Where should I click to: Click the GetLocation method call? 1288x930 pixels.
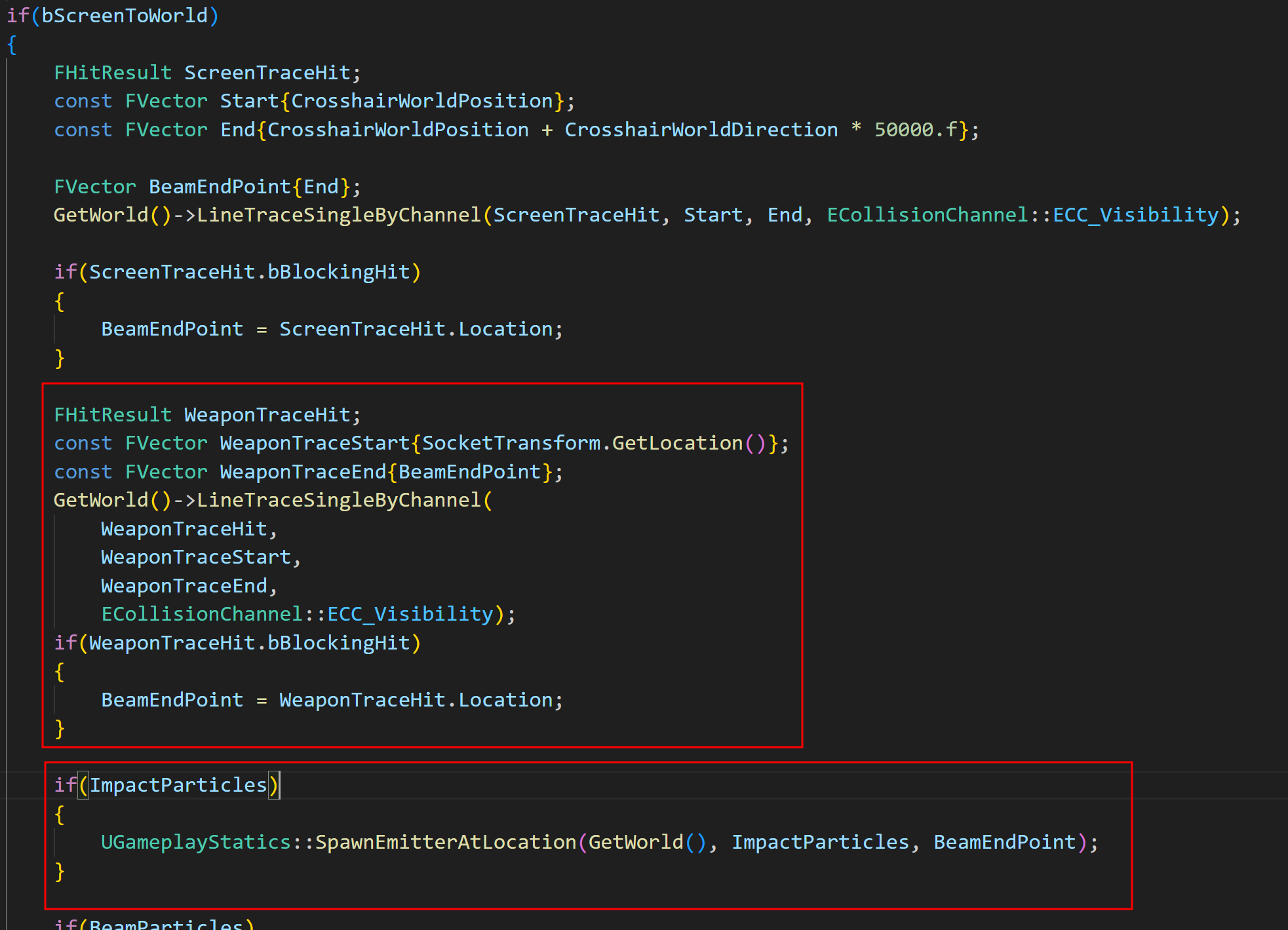(677, 443)
